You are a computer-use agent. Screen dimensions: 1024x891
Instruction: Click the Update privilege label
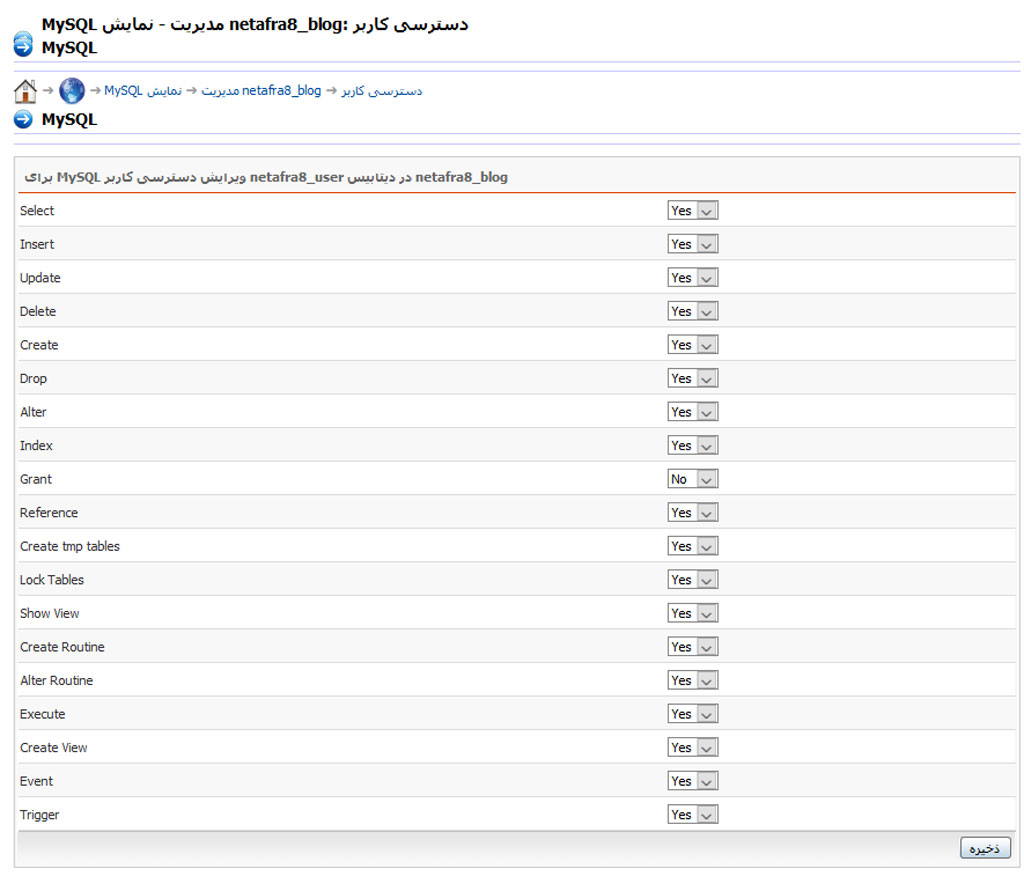(40, 278)
